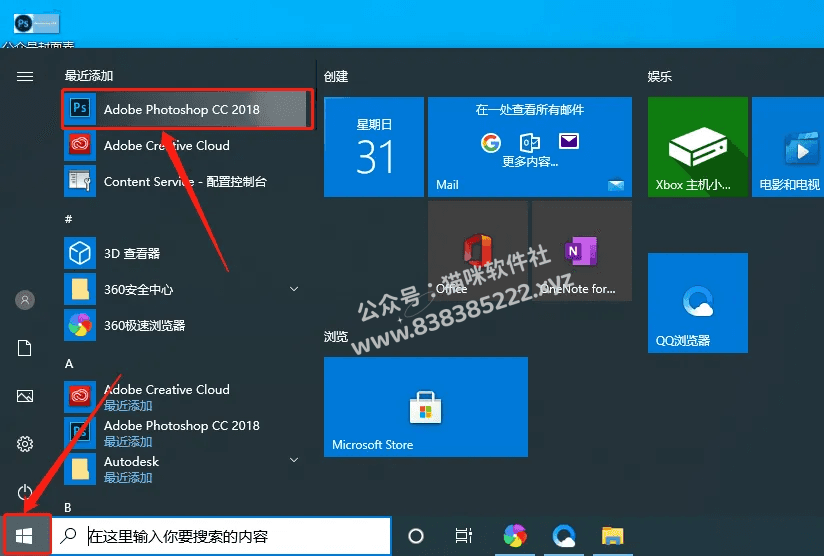This screenshot has height=556, width=824.
Task: Open the Autodesk folder entry
Action: pyautogui.click(x=188, y=469)
